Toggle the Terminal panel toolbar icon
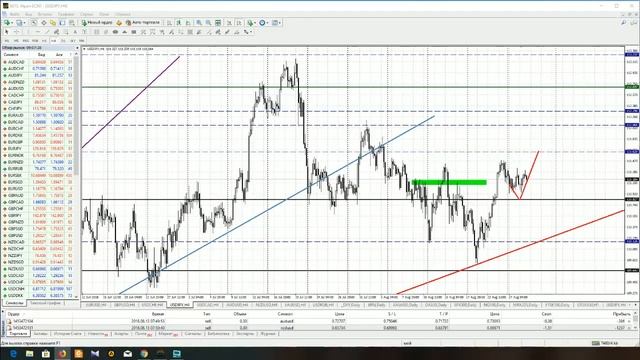The width and height of the screenshot is (640, 360). point(62,22)
